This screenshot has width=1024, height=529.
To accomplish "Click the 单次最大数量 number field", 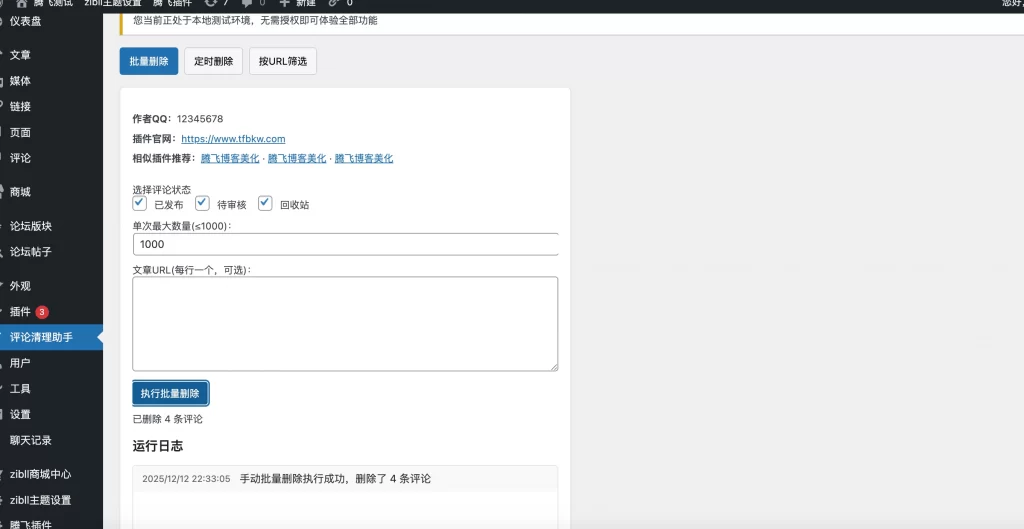I will [x=345, y=244].
